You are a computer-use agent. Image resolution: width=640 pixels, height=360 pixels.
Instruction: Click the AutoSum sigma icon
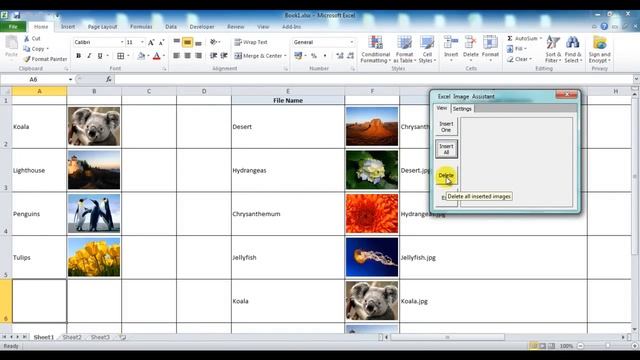510,38
